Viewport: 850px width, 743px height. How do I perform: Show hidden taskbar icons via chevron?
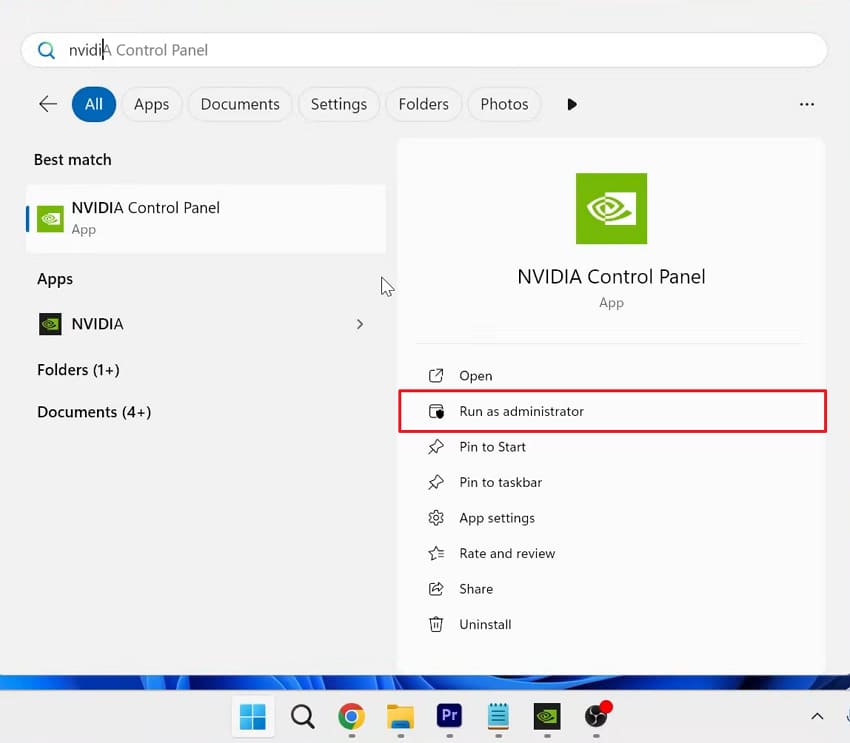click(817, 717)
